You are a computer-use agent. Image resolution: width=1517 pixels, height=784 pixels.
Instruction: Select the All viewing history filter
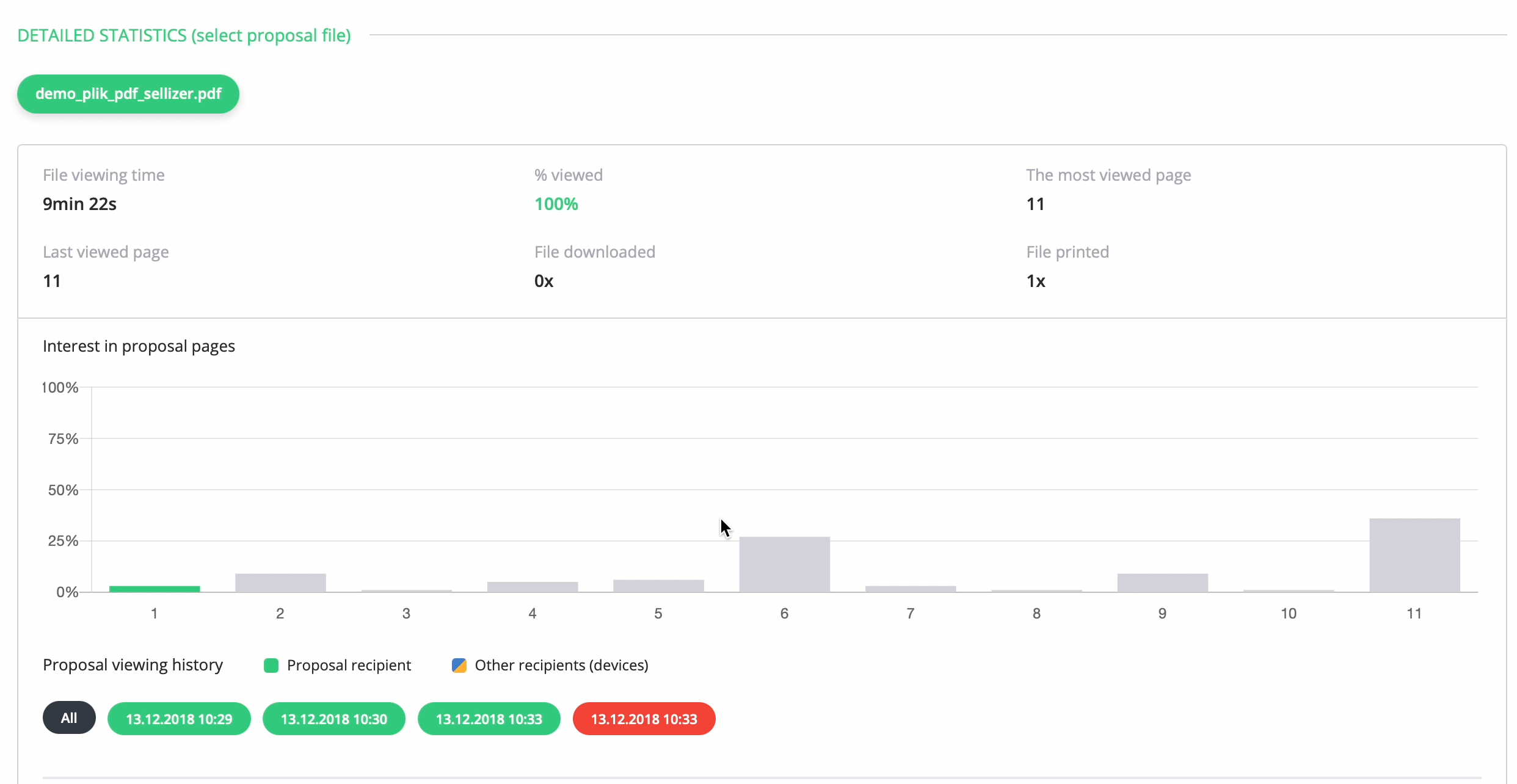pos(68,717)
